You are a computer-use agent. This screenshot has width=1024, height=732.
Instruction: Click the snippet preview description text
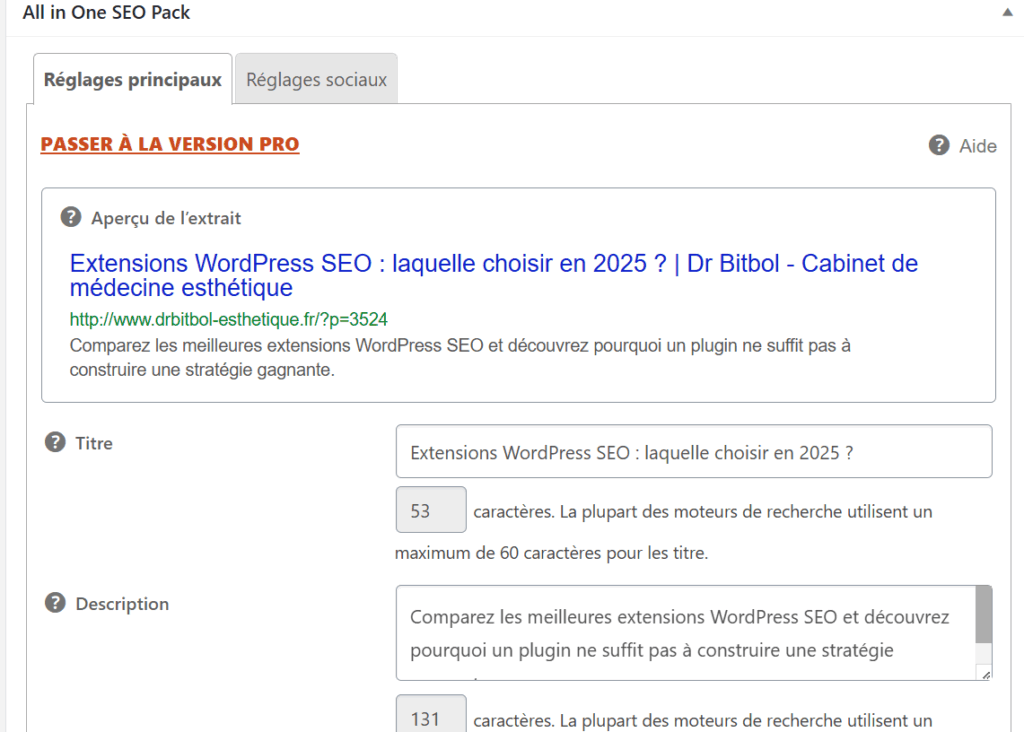(460, 357)
